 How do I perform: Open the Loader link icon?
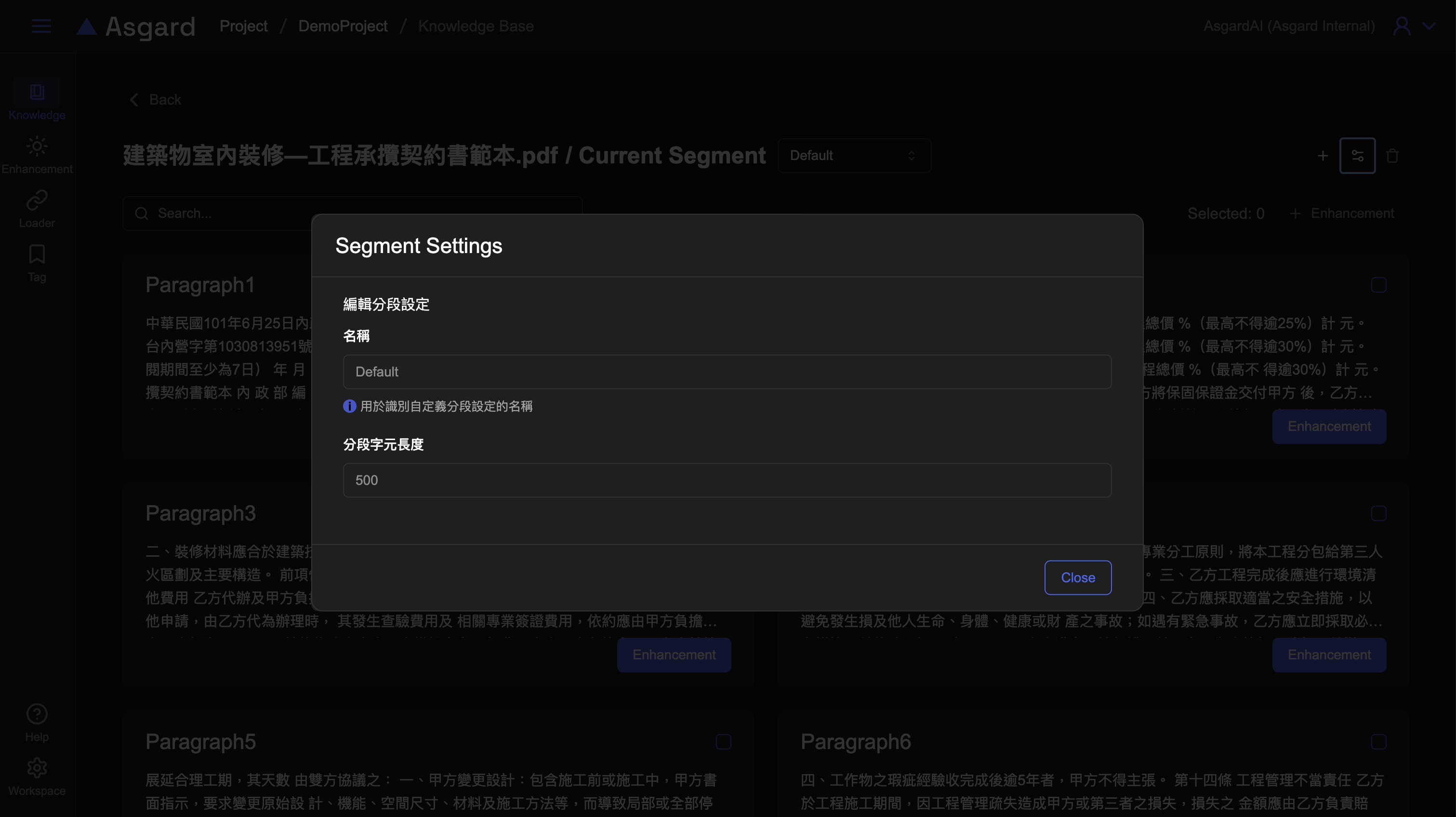coord(37,201)
